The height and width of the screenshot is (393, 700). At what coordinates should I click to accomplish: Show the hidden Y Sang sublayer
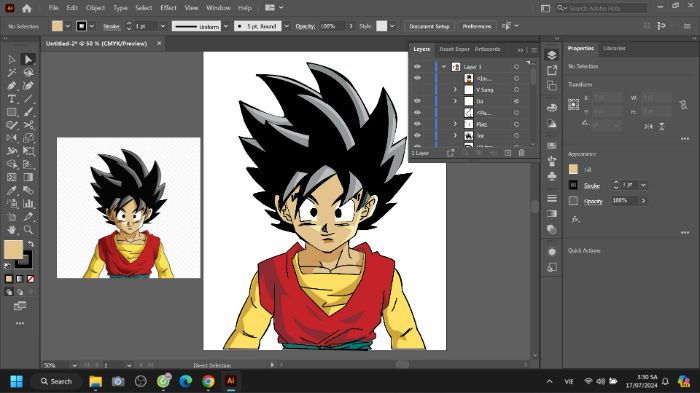point(417,90)
